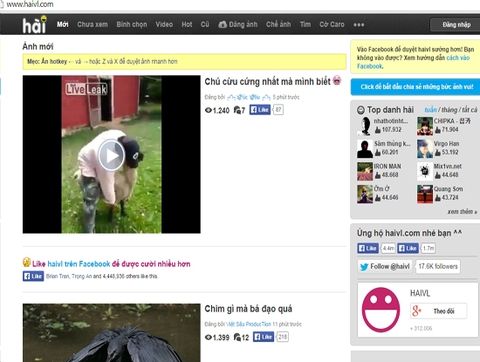Click the Đăng ảnh upload icon
The image size is (480, 362).
(x=222, y=24)
